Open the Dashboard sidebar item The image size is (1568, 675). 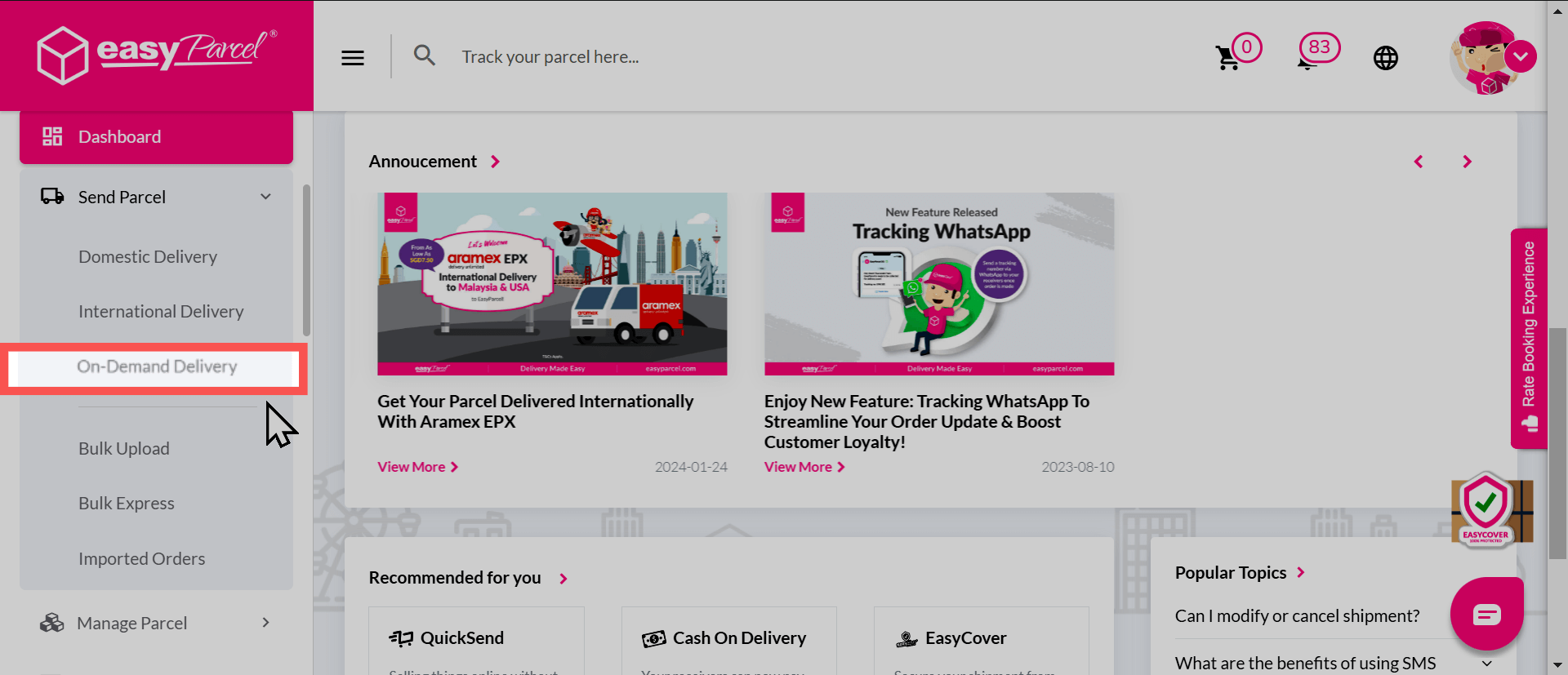point(119,136)
